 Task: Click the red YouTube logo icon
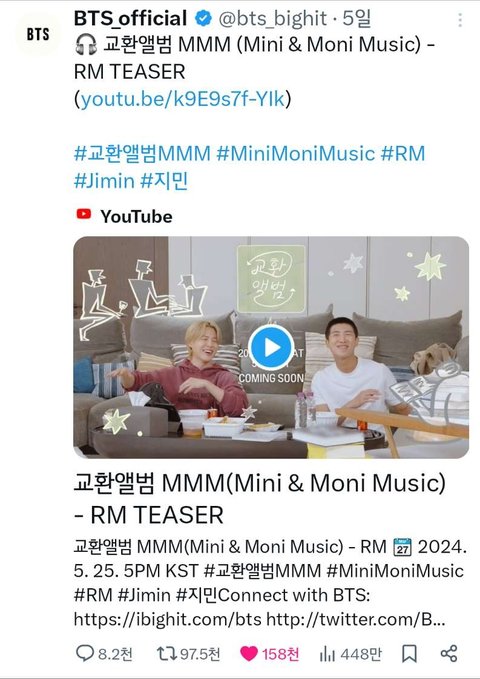click(84, 214)
